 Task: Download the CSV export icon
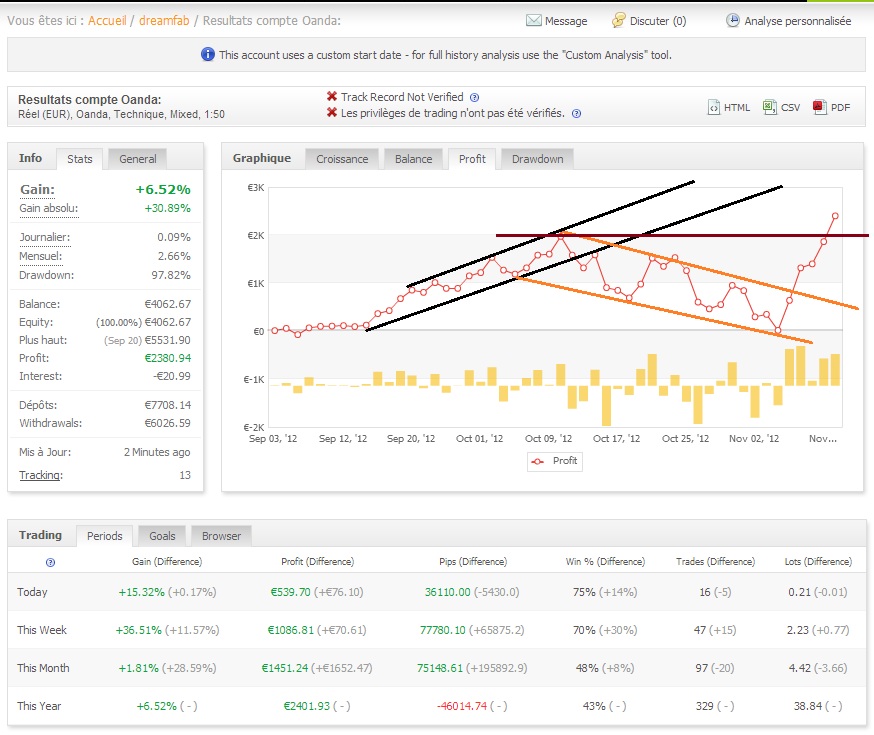(770, 107)
